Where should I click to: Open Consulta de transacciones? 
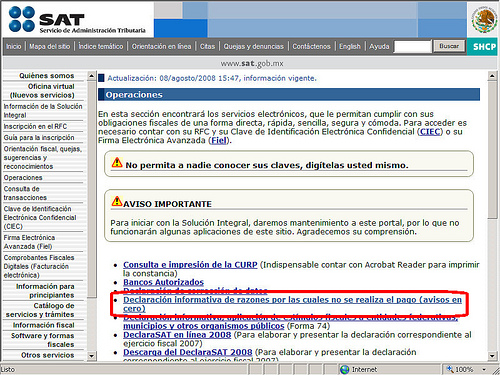pos(25,193)
